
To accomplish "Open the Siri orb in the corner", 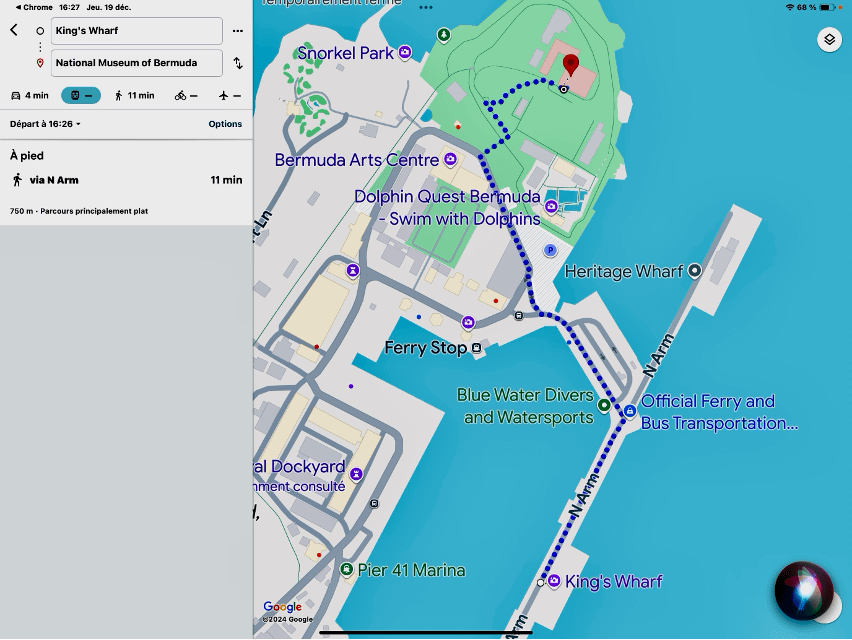I will click(804, 591).
